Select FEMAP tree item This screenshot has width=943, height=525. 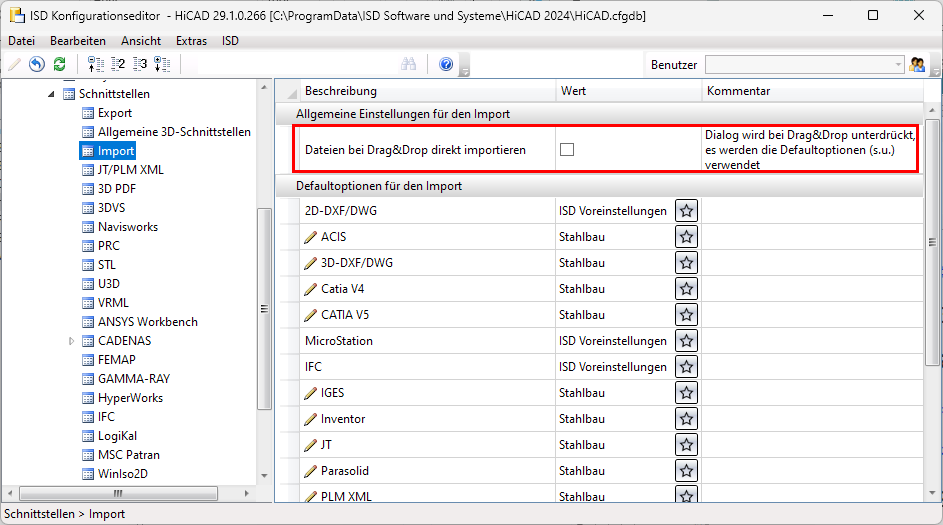[x=116, y=360]
